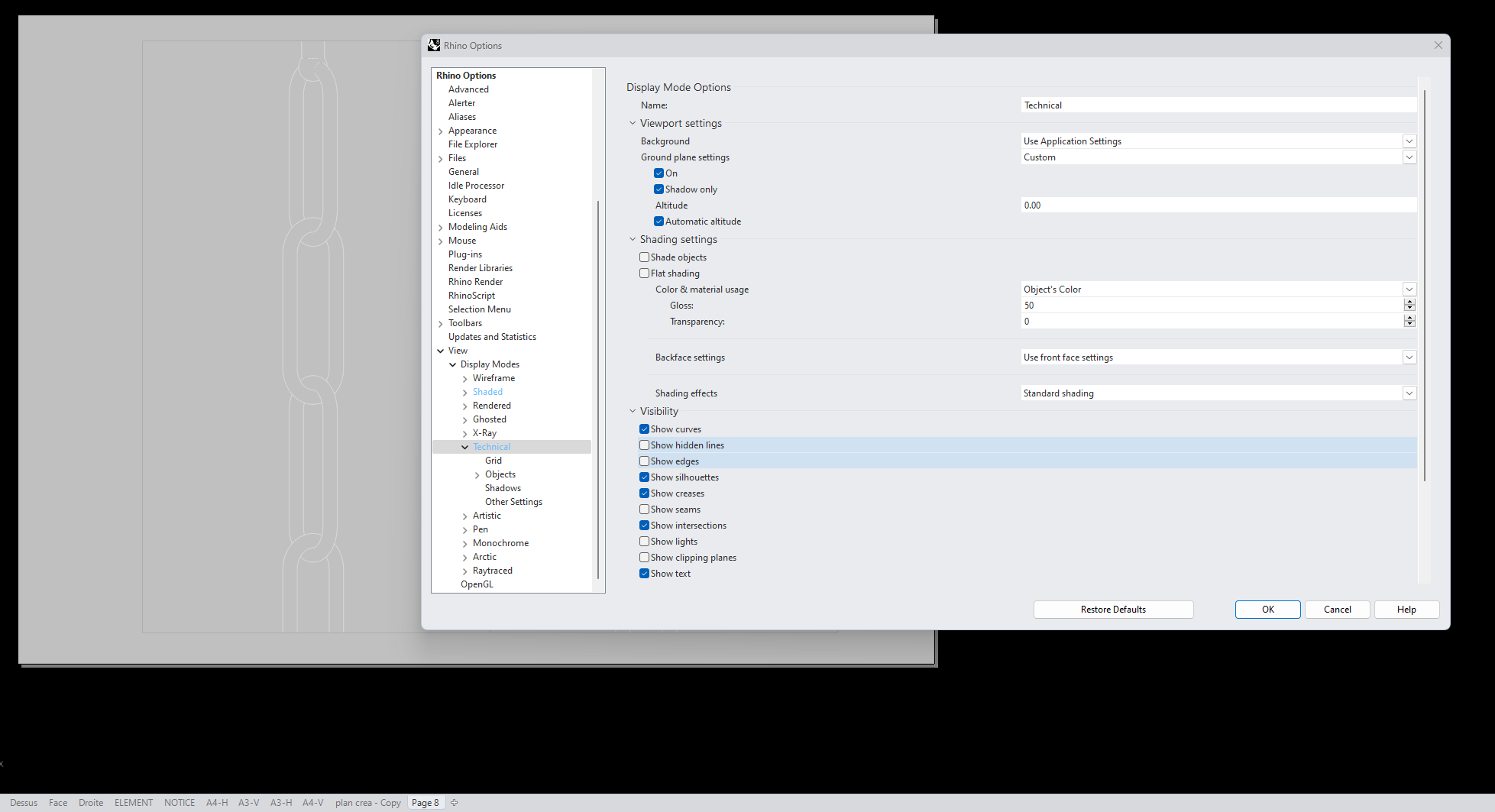1495x812 pixels.
Task: Select Rendered display mode in tree
Action: click(x=492, y=406)
